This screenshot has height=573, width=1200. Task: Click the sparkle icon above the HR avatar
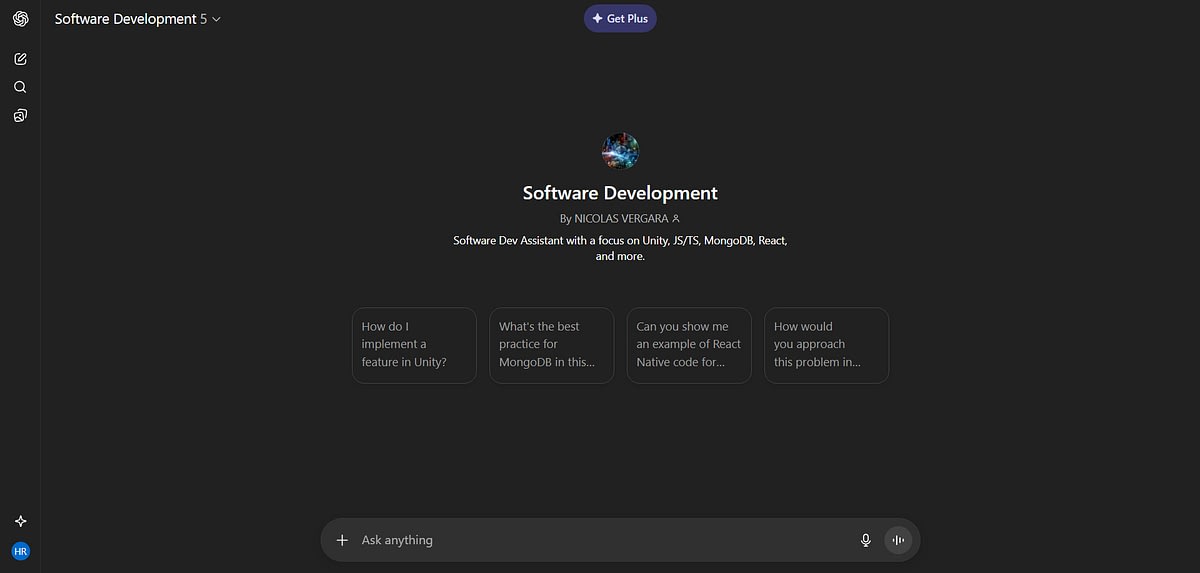click(x=20, y=521)
